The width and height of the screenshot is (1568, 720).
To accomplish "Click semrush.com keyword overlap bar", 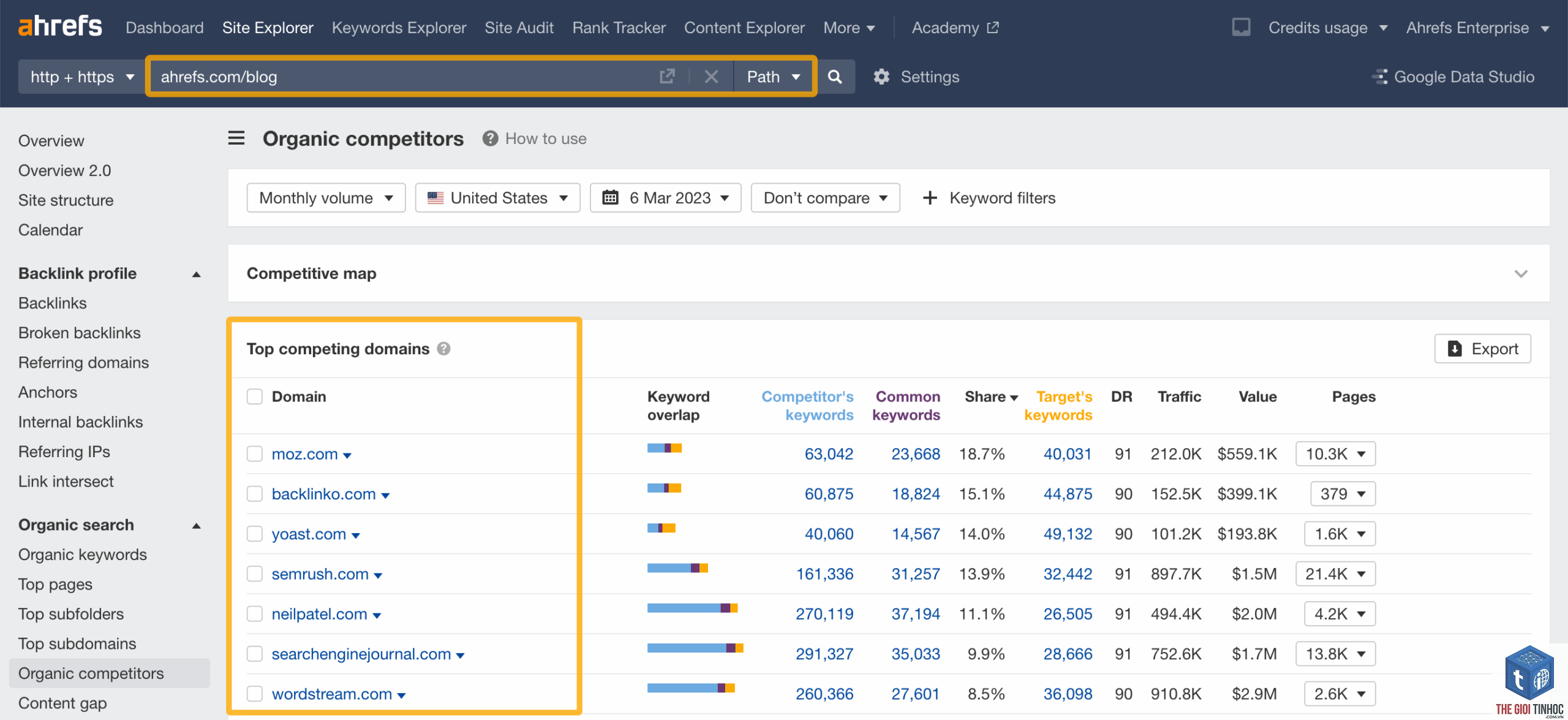I will tap(677, 568).
